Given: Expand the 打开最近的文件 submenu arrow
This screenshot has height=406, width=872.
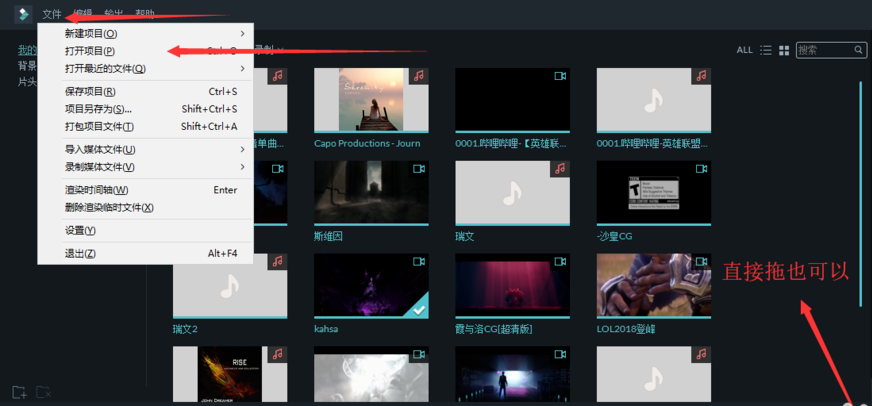Looking at the screenshot, I should (x=242, y=68).
